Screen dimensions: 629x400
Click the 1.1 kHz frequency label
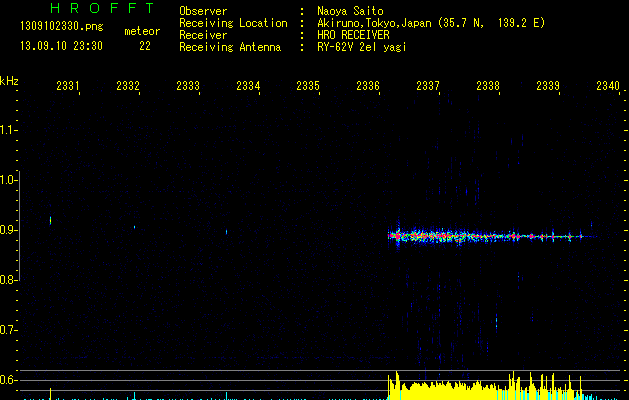(9, 130)
